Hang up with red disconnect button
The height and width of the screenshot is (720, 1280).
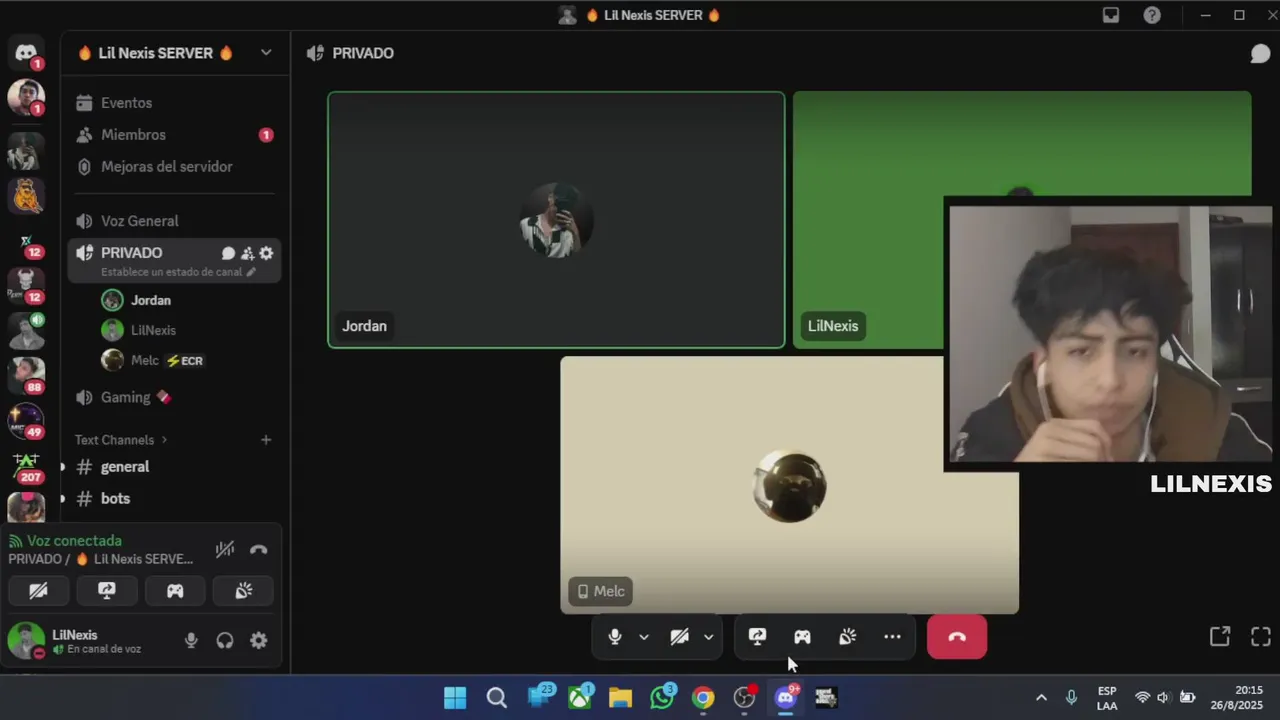[957, 637]
